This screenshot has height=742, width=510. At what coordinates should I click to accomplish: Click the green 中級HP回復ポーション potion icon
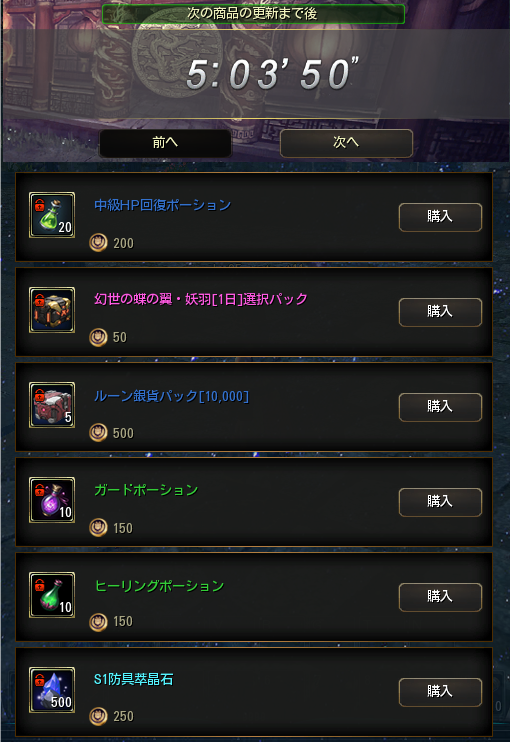click(52, 215)
